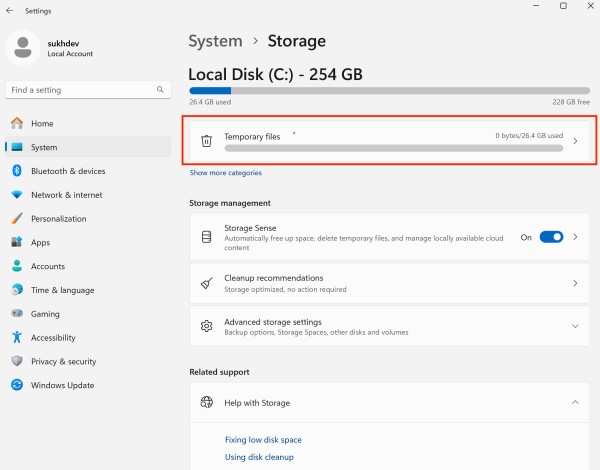Go to Personalization settings
600x470 pixels.
(x=58, y=219)
